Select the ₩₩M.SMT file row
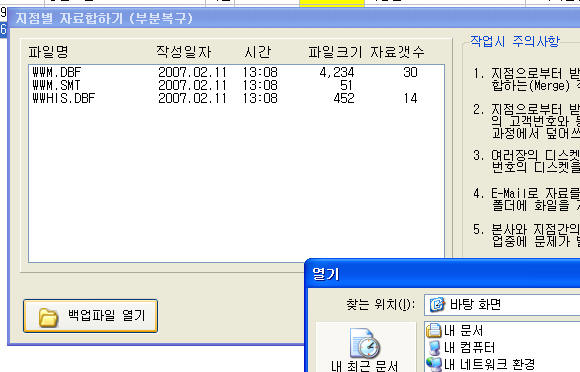580x372 pixels. tap(236, 85)
